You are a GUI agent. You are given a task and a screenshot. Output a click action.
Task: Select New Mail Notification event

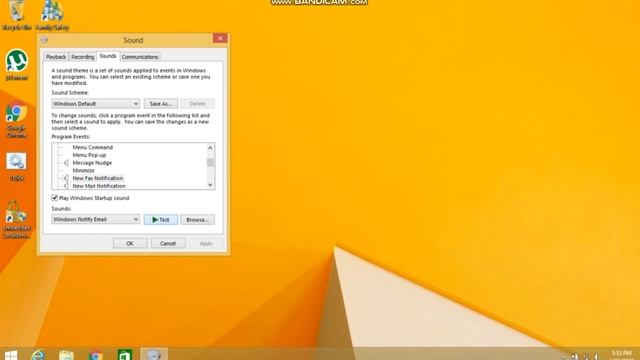[x=99, y=186]
